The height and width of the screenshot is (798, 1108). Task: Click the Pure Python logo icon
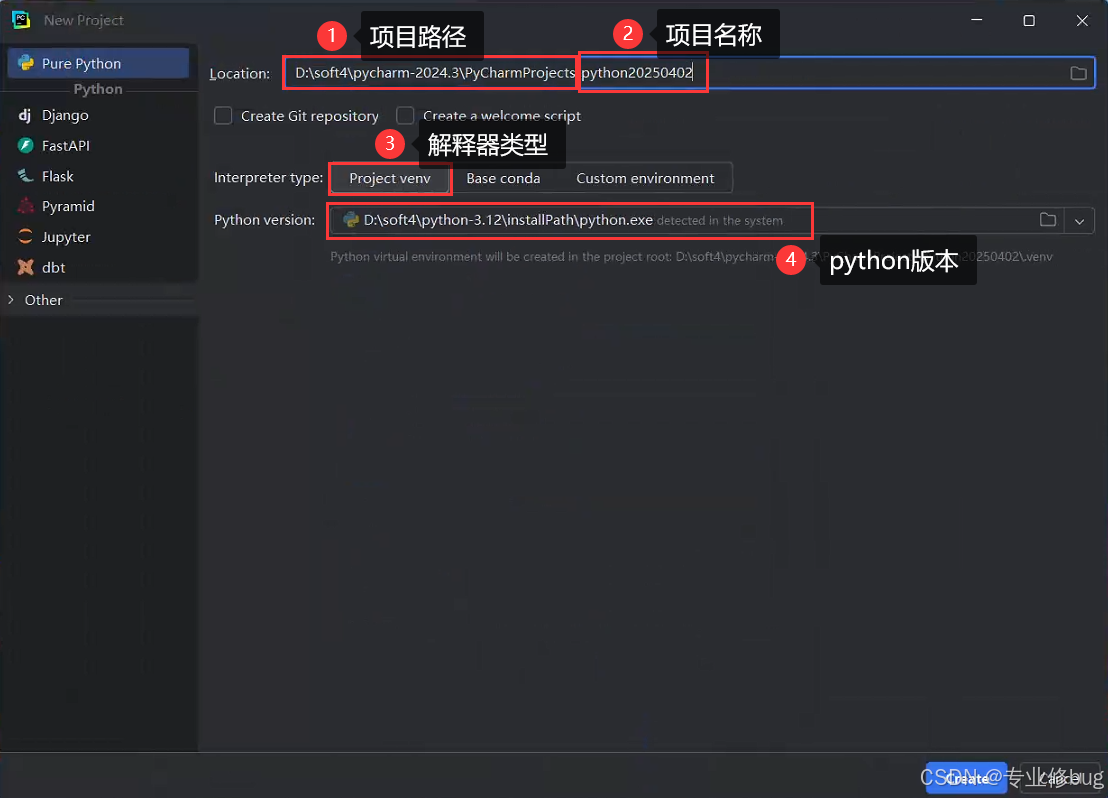click(x=26, y=63)
